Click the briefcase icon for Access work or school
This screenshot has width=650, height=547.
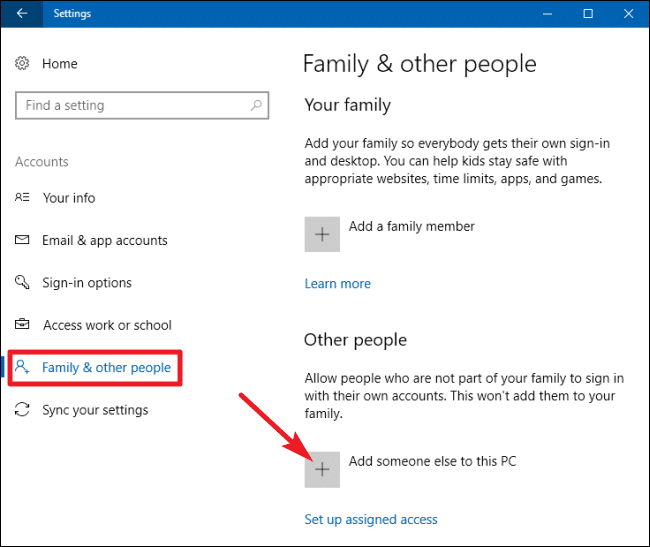tap(23, 325)
